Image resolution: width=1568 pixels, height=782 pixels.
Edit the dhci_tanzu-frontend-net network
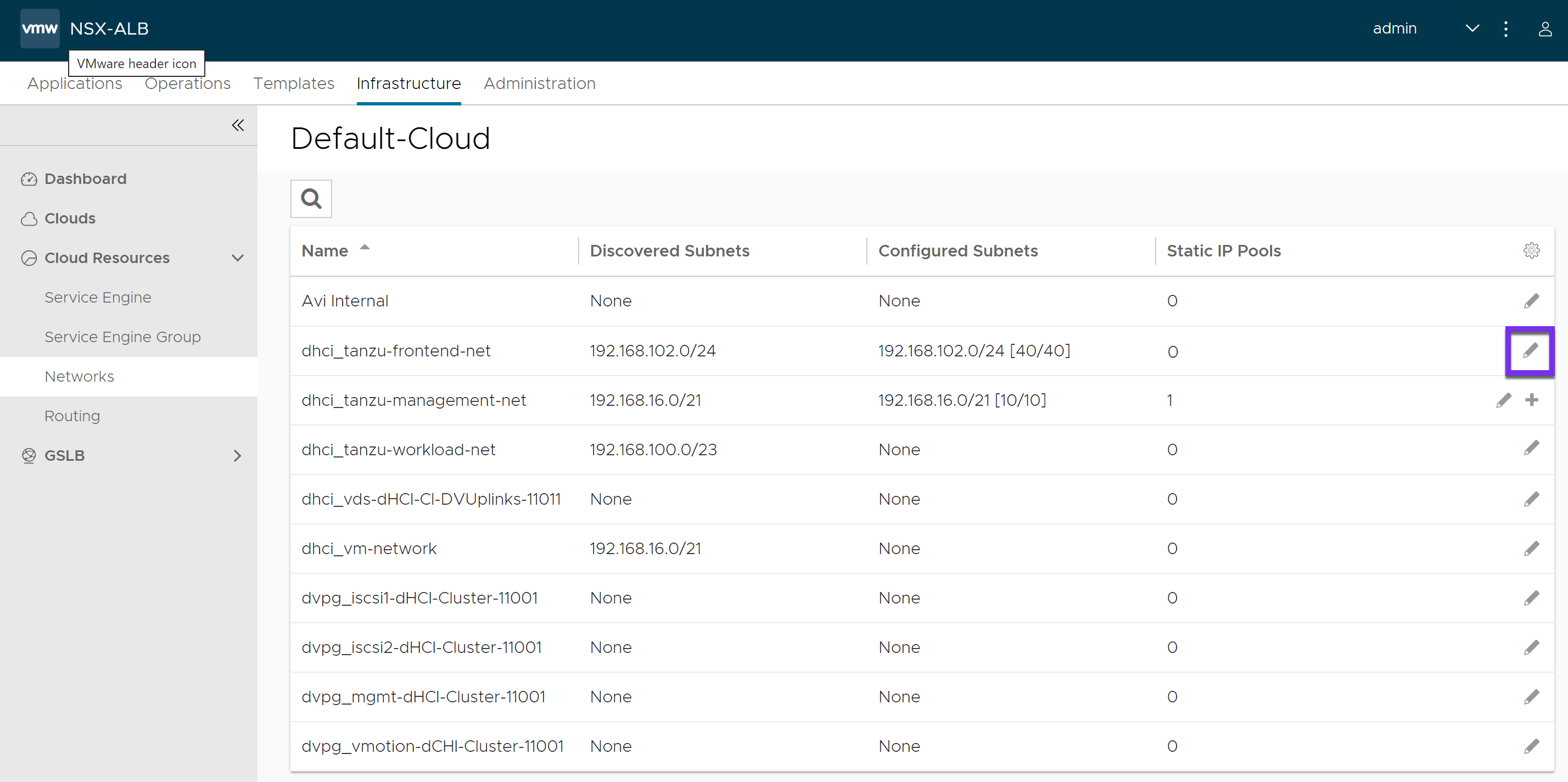pos(1530,351)
